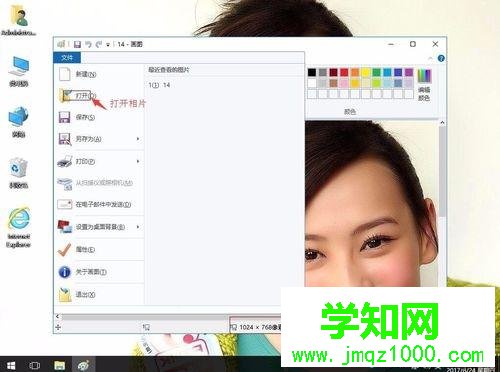Click the Redo icon in the title bar
Image resolution: width=500 pixels, height=372 pixels.
point(99,44)
